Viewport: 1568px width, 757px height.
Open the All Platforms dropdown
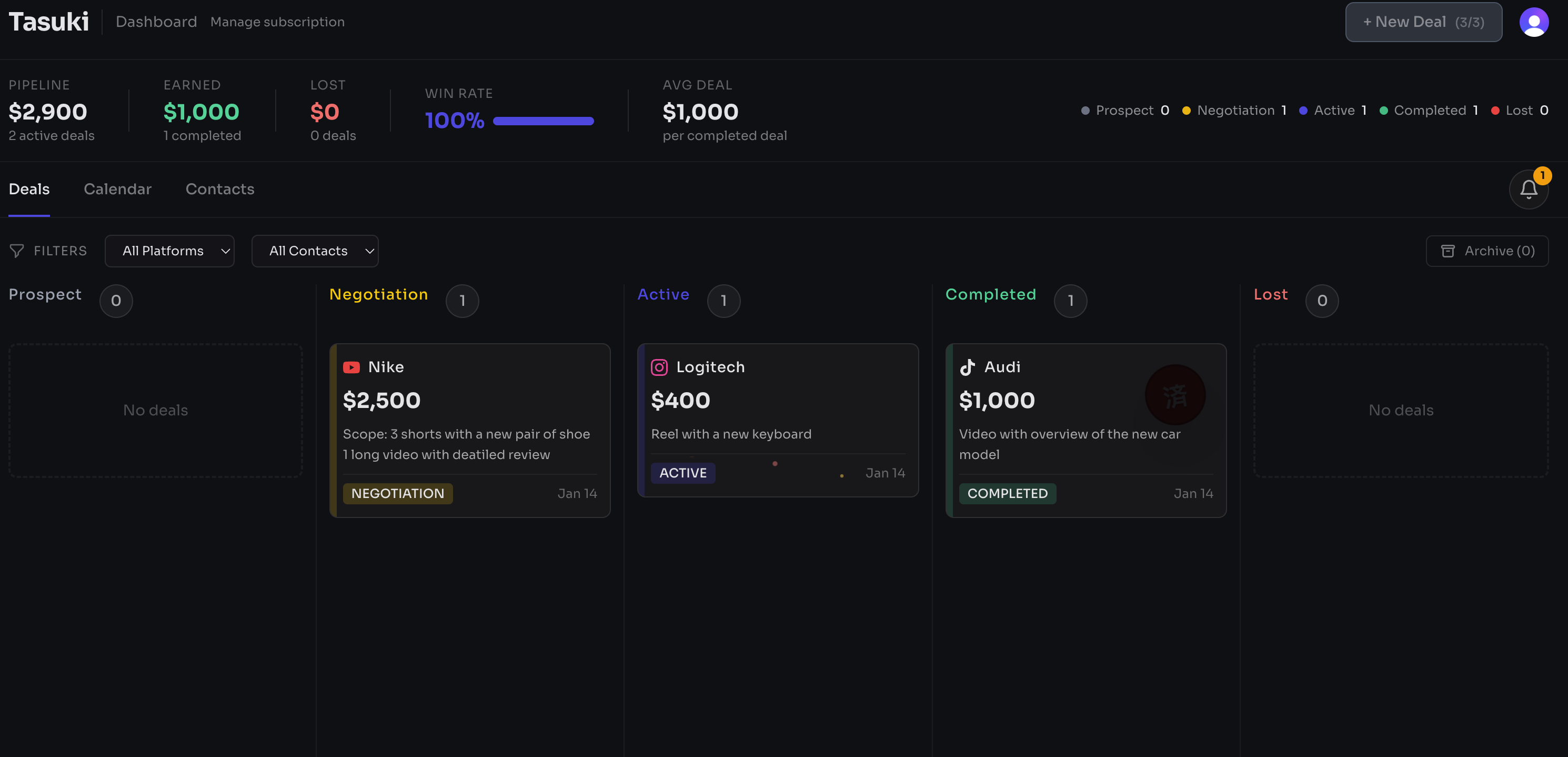[170, 250]
